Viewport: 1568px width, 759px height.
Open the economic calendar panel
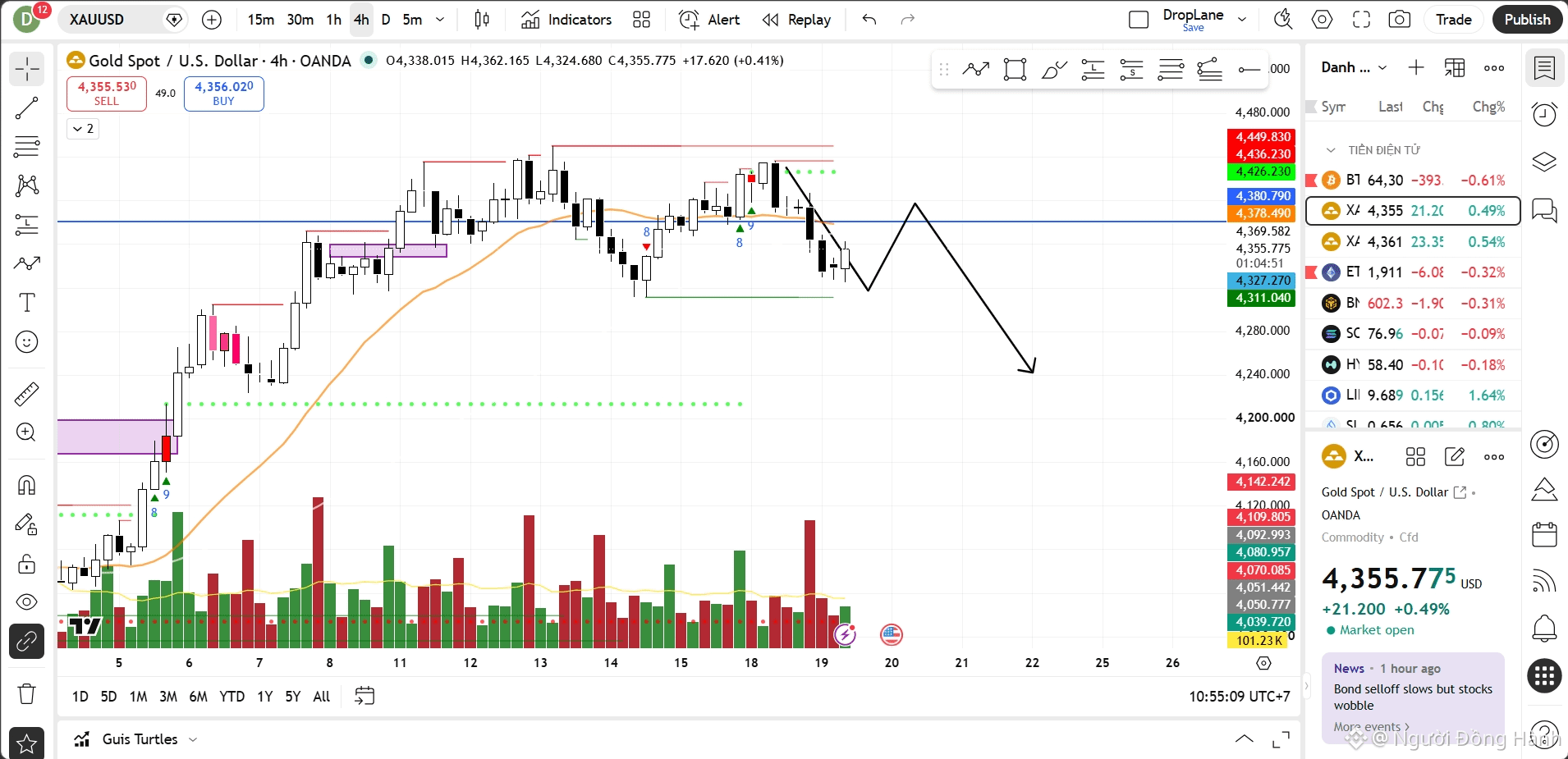(1545, 535)
